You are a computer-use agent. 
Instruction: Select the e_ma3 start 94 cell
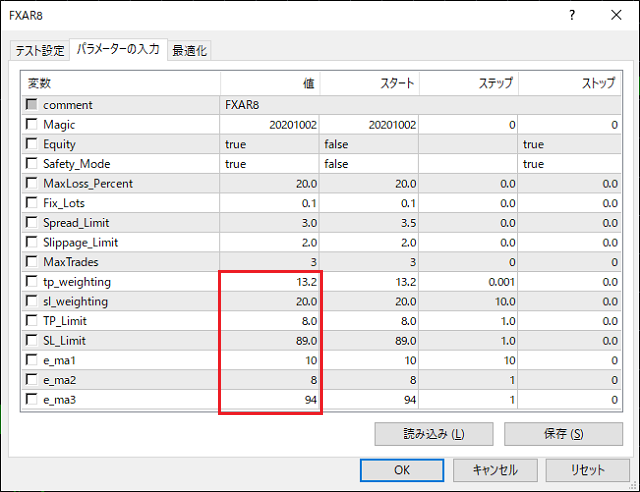pyautogui.click(x=369, y=399)
